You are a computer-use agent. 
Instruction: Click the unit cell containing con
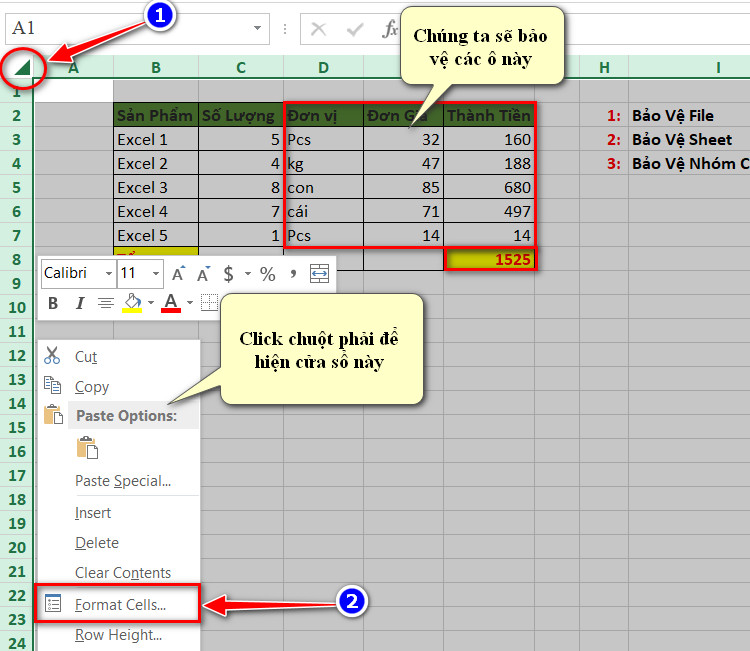click(324, 188)
